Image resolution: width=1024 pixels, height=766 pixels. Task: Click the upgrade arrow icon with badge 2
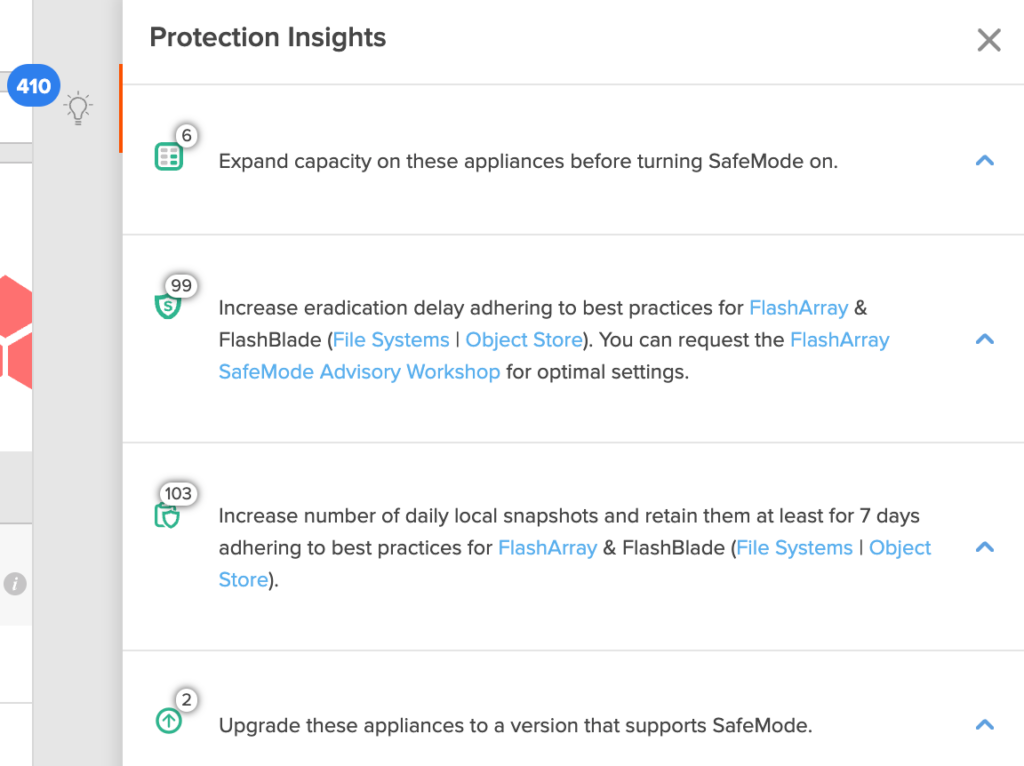tap(169, 721)
